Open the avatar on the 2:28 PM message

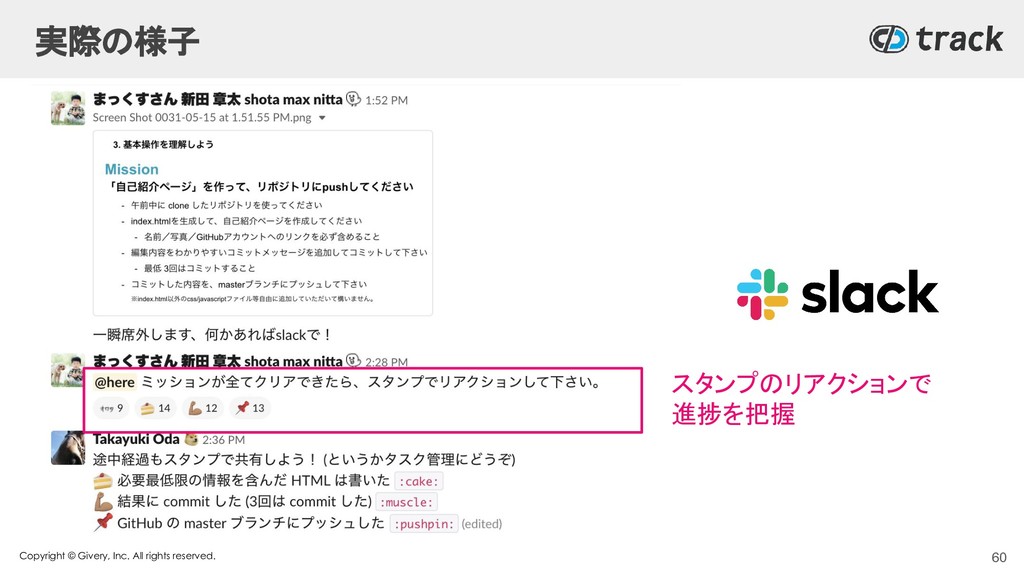coord(68,370)
